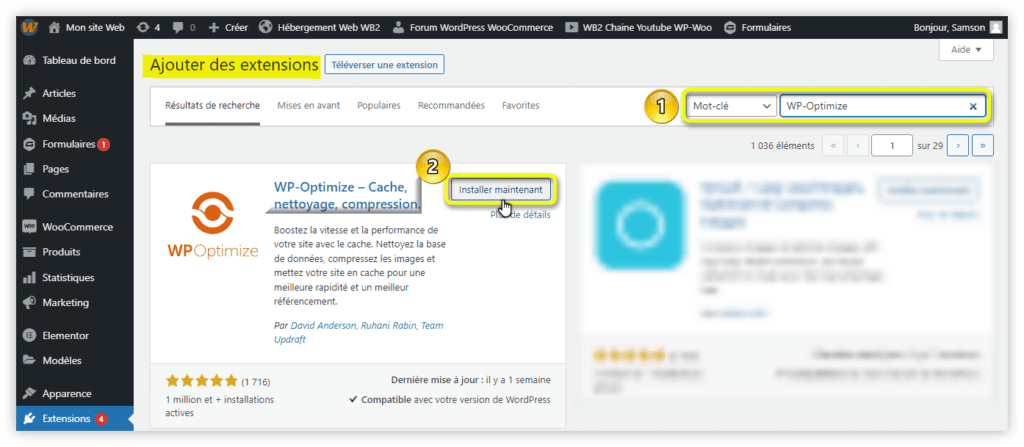Image resolution: width=1024 pixels, height=447 pixels.
Task: Switch to Populaires tab
Action: pyautogui.click(x=379, y=105)
